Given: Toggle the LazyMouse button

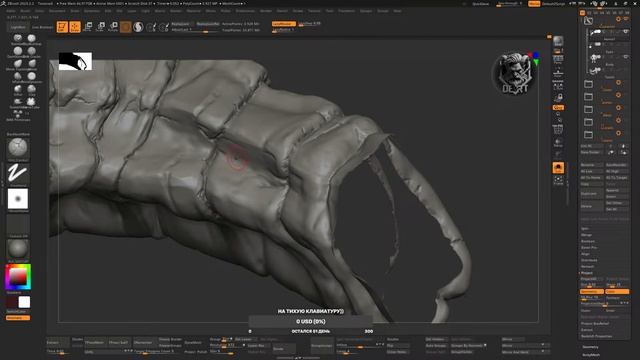Looking at the screenshot, I should coord(284,24).
